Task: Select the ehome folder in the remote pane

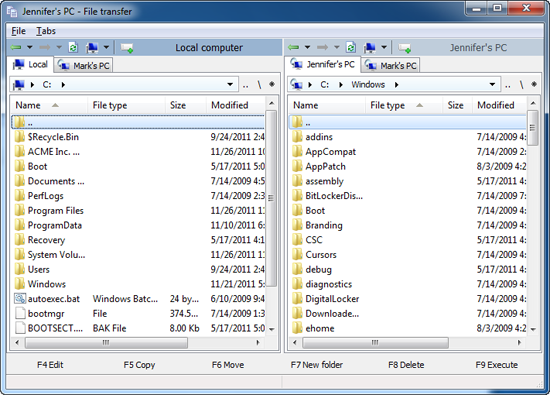Action: click(x=408, y=328)
